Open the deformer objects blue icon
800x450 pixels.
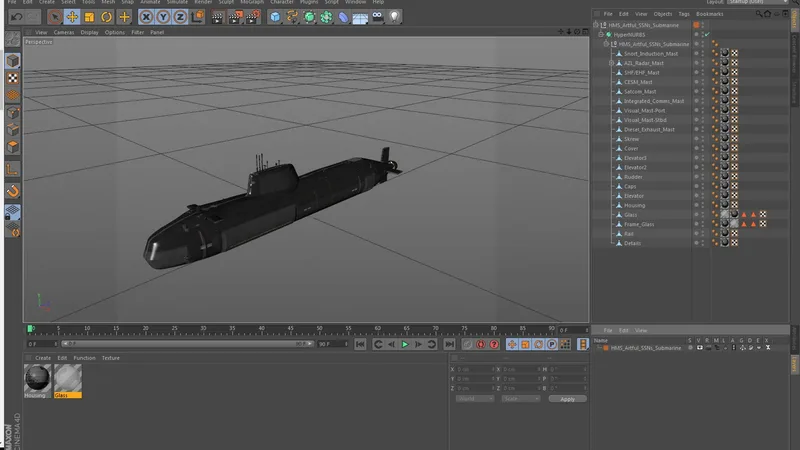(343, 17)
